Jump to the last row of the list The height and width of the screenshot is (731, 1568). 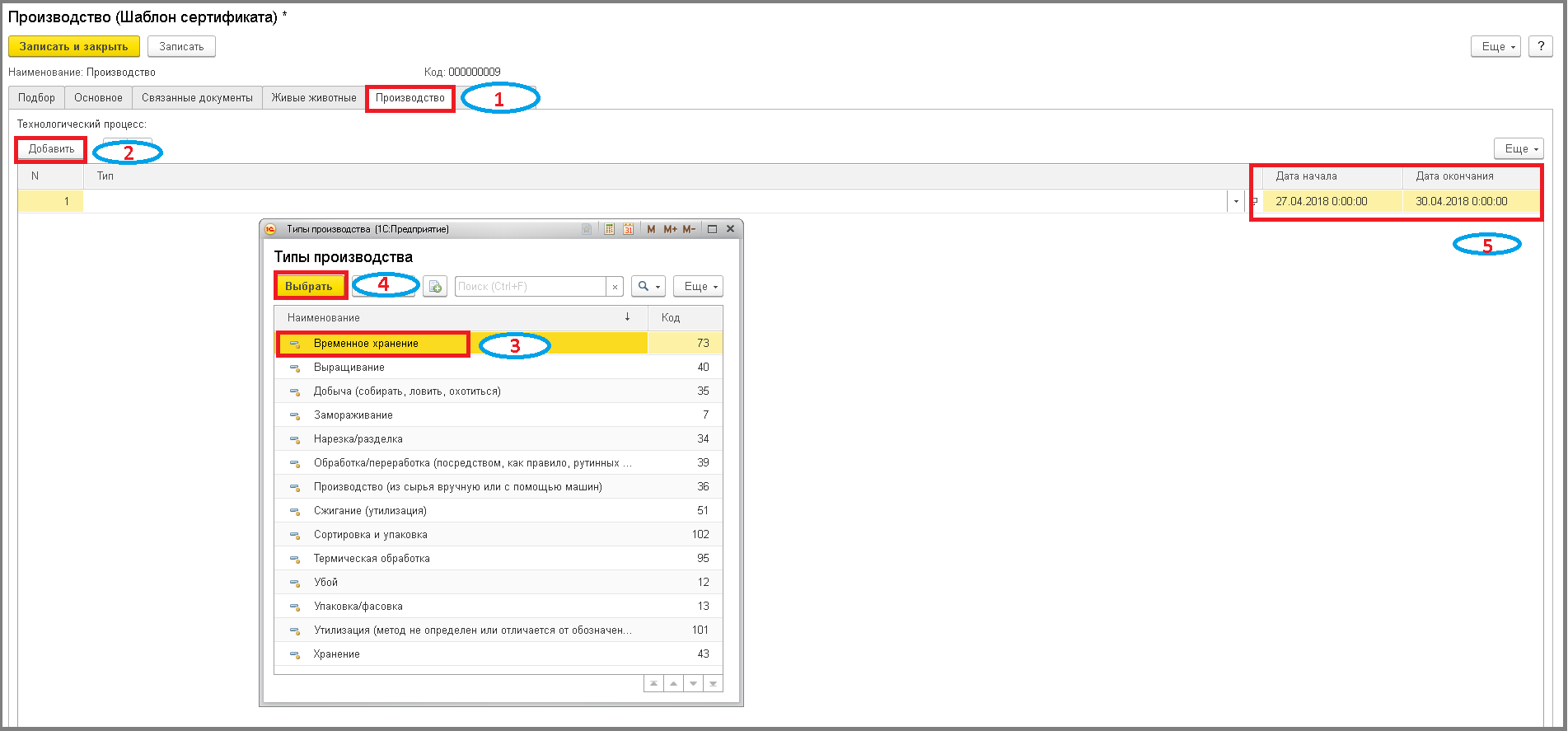pyautogui.click(x=713, y=683)
